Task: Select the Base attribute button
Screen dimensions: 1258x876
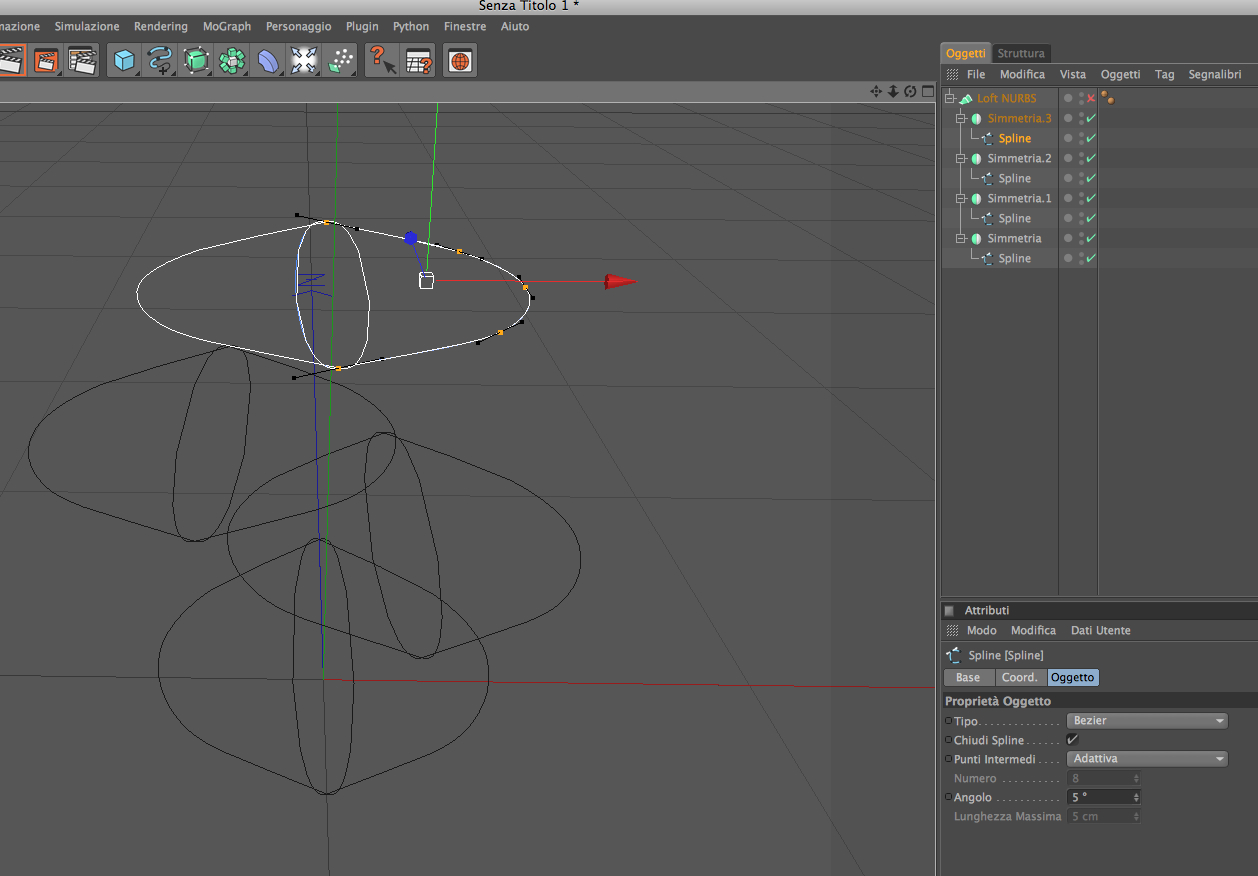Action: click(968, 678)
